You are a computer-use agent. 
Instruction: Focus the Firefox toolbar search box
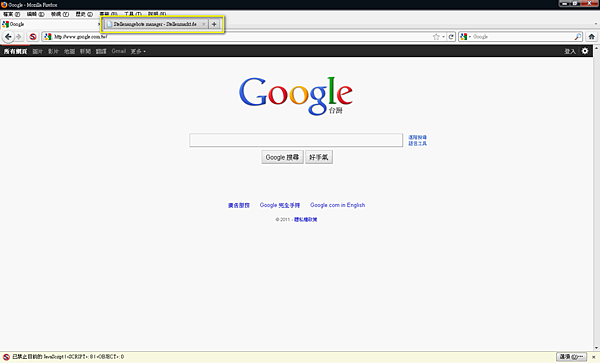click(520, 37)
